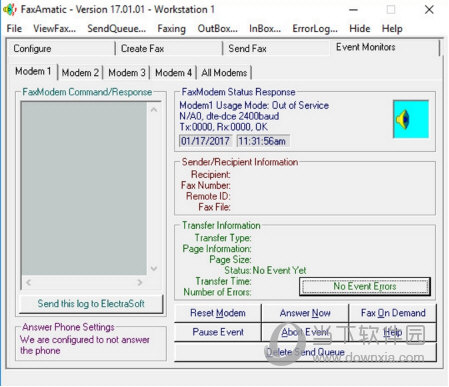Image resolution: width=449 pixels, height=387 pixels.
Task: Click the 'Transfer Type:' label
Action: [x=223, y=238]
